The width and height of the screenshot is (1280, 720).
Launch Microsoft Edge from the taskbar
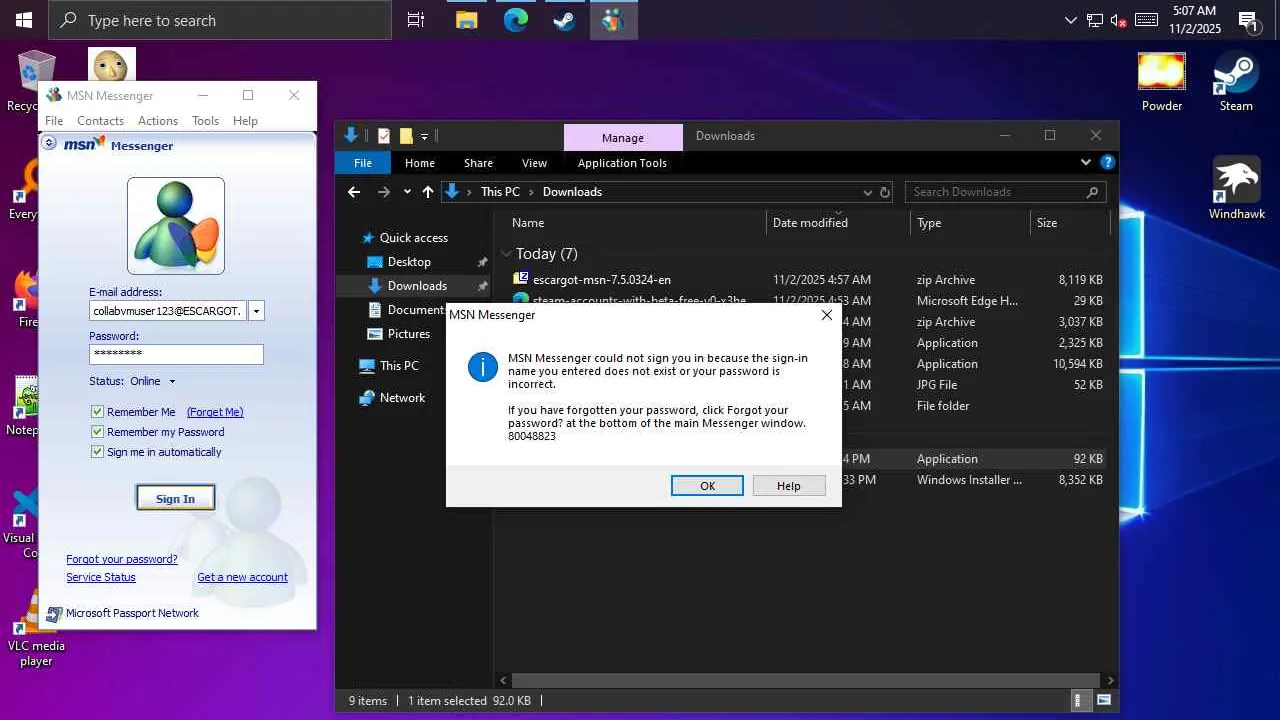point(516,20)
